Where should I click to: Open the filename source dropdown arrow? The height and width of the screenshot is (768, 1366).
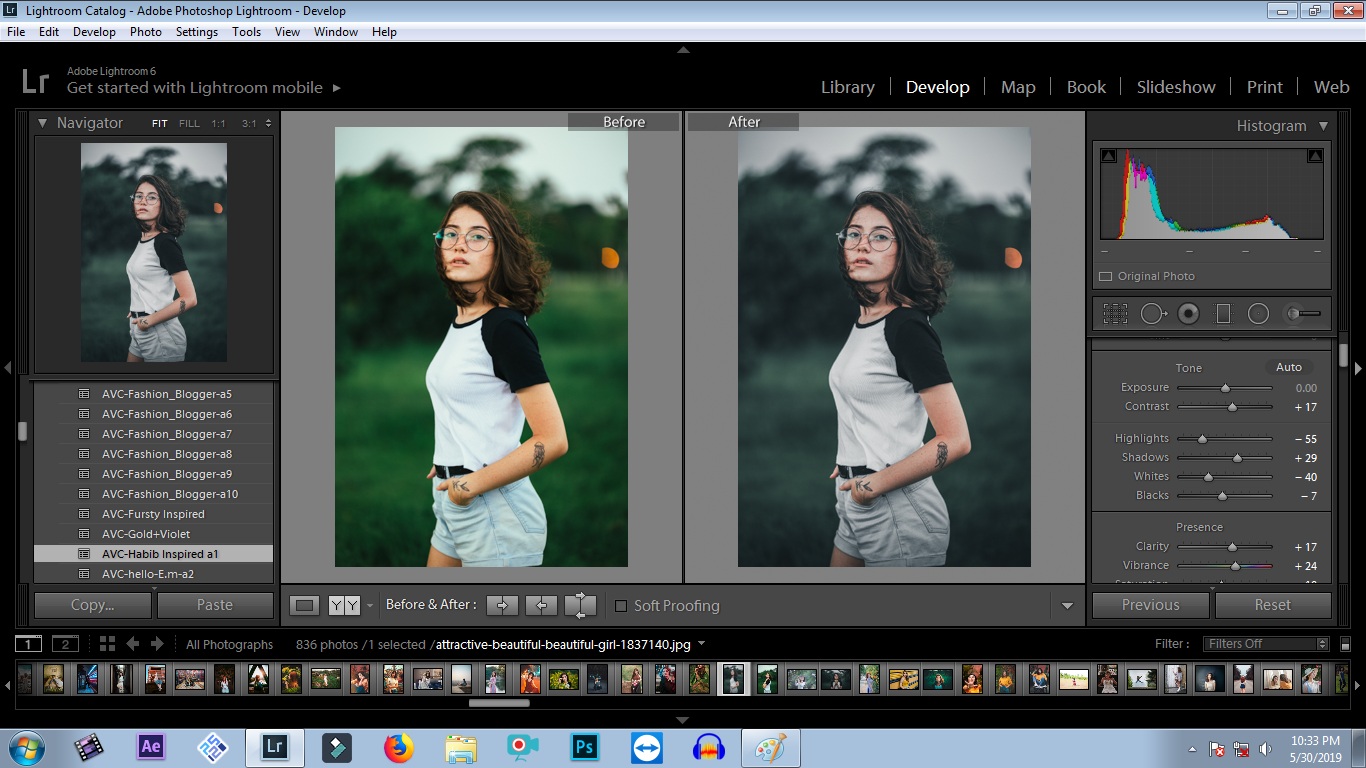pos(701,644)
